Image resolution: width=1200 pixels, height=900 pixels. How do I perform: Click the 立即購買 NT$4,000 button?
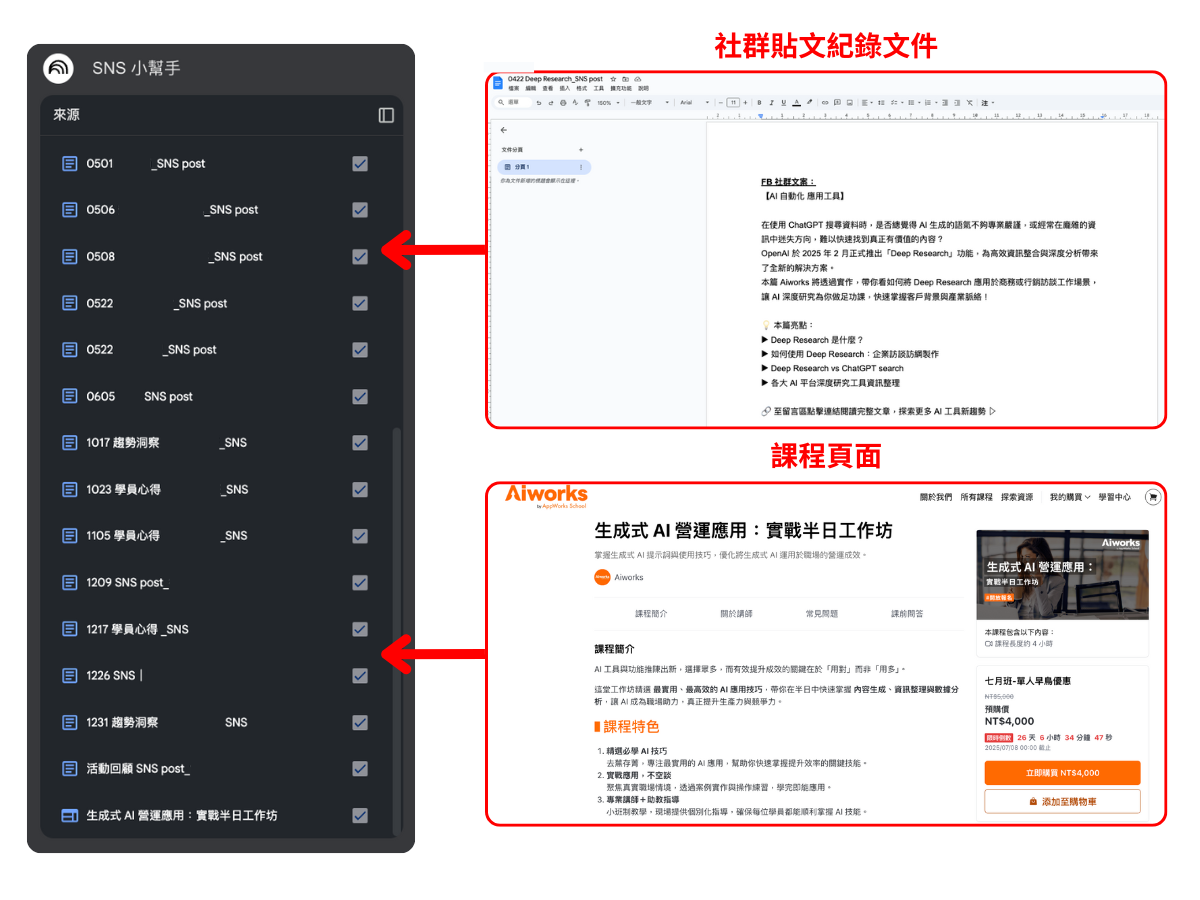1062,773
